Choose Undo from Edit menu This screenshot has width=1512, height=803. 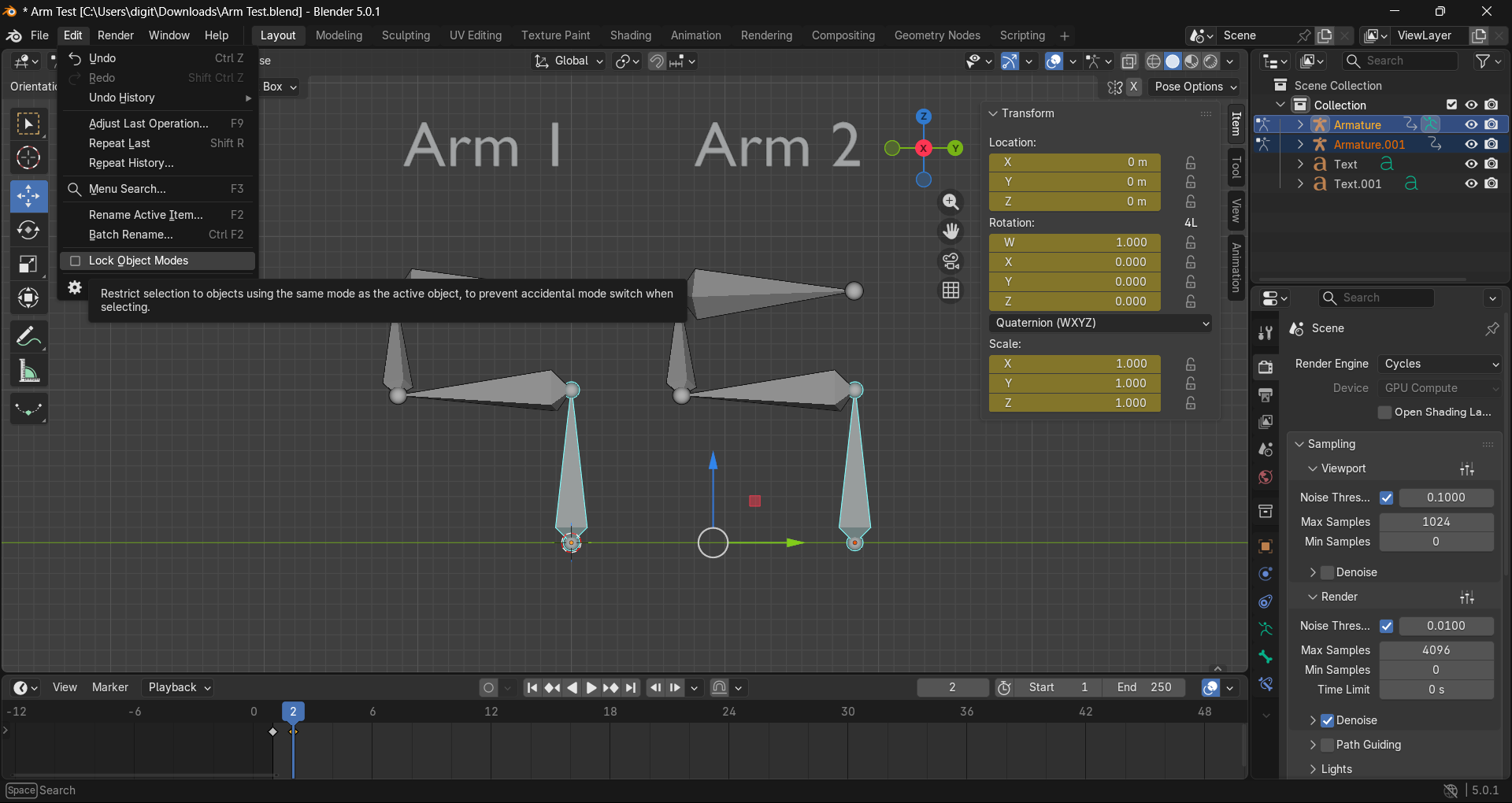157,58
